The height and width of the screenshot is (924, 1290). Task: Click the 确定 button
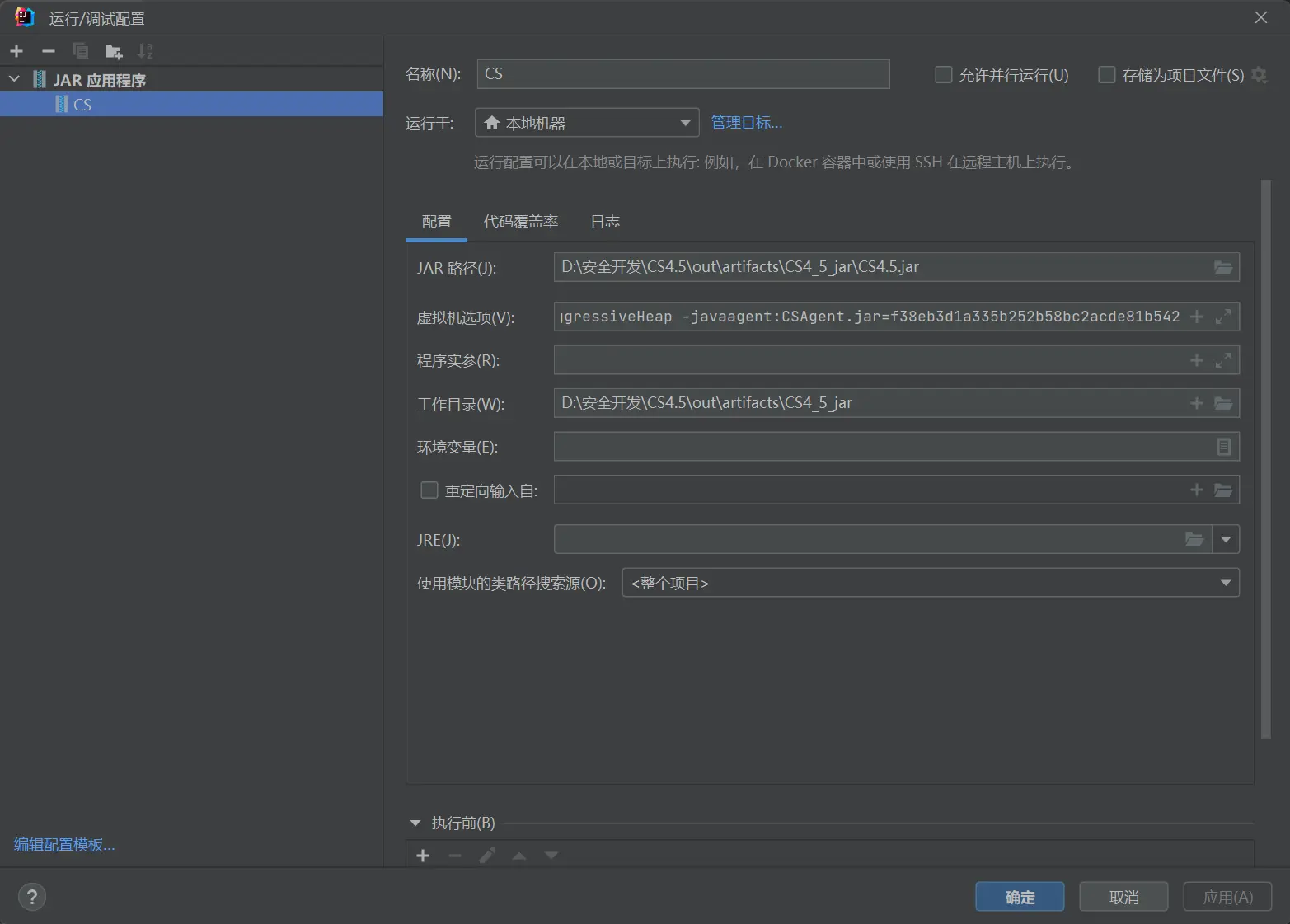tap(1020, 897)
